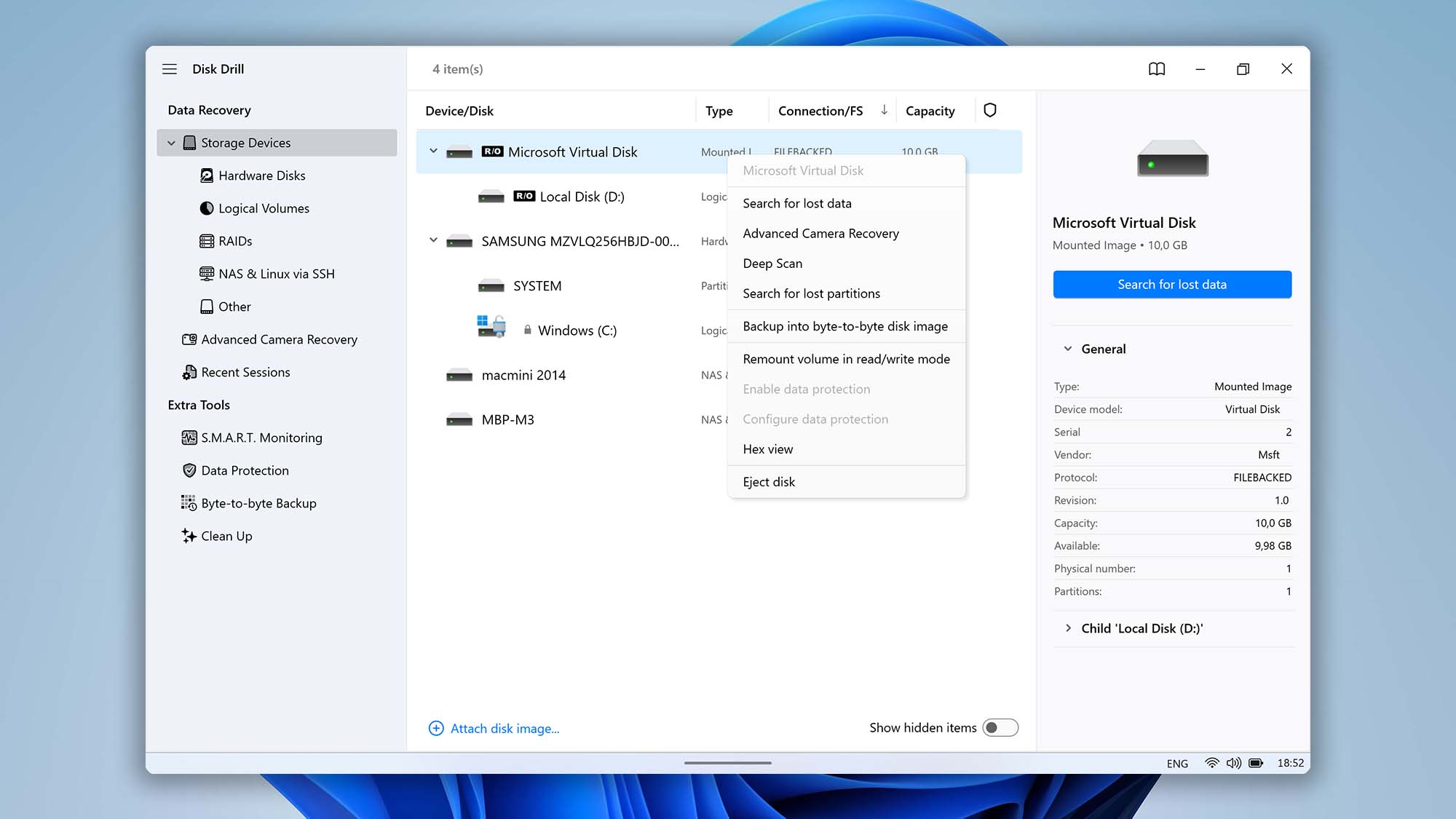
Task: Select Deep Scan from context menu
Action: pyautogui.click(x=846, y=263)
